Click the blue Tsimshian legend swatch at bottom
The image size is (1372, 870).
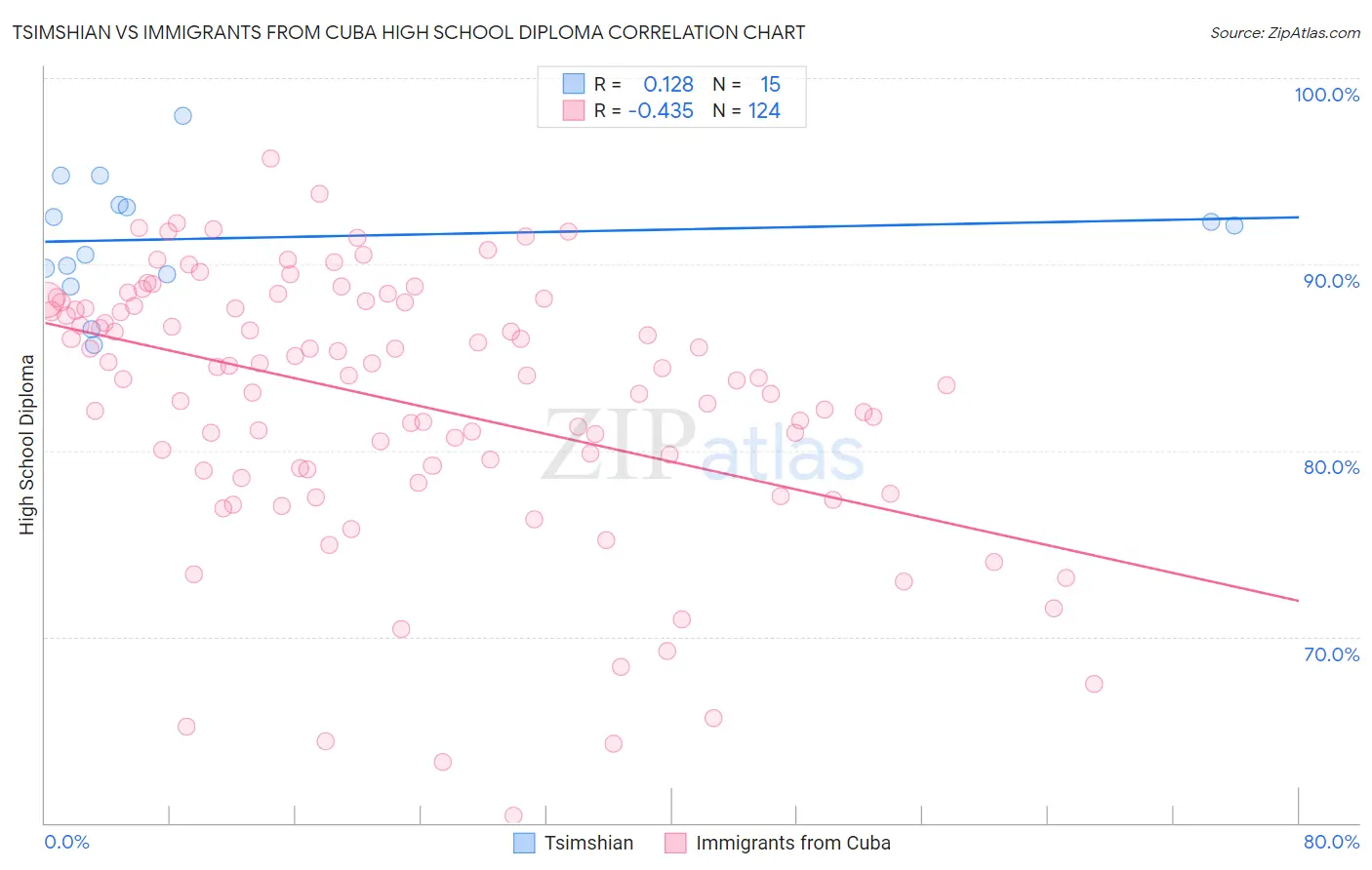point(524,843)
